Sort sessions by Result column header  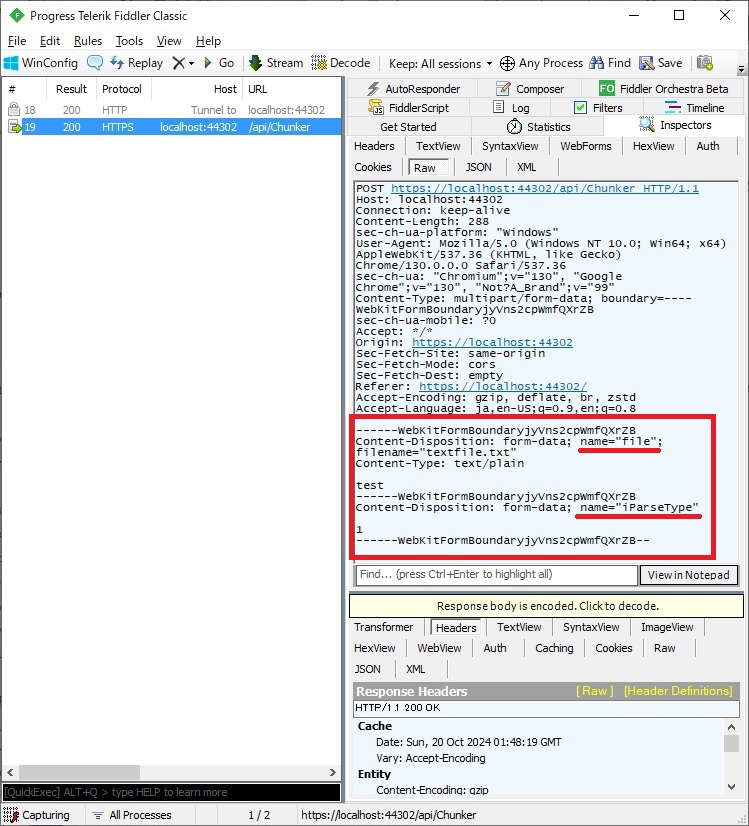pos(71,89)
